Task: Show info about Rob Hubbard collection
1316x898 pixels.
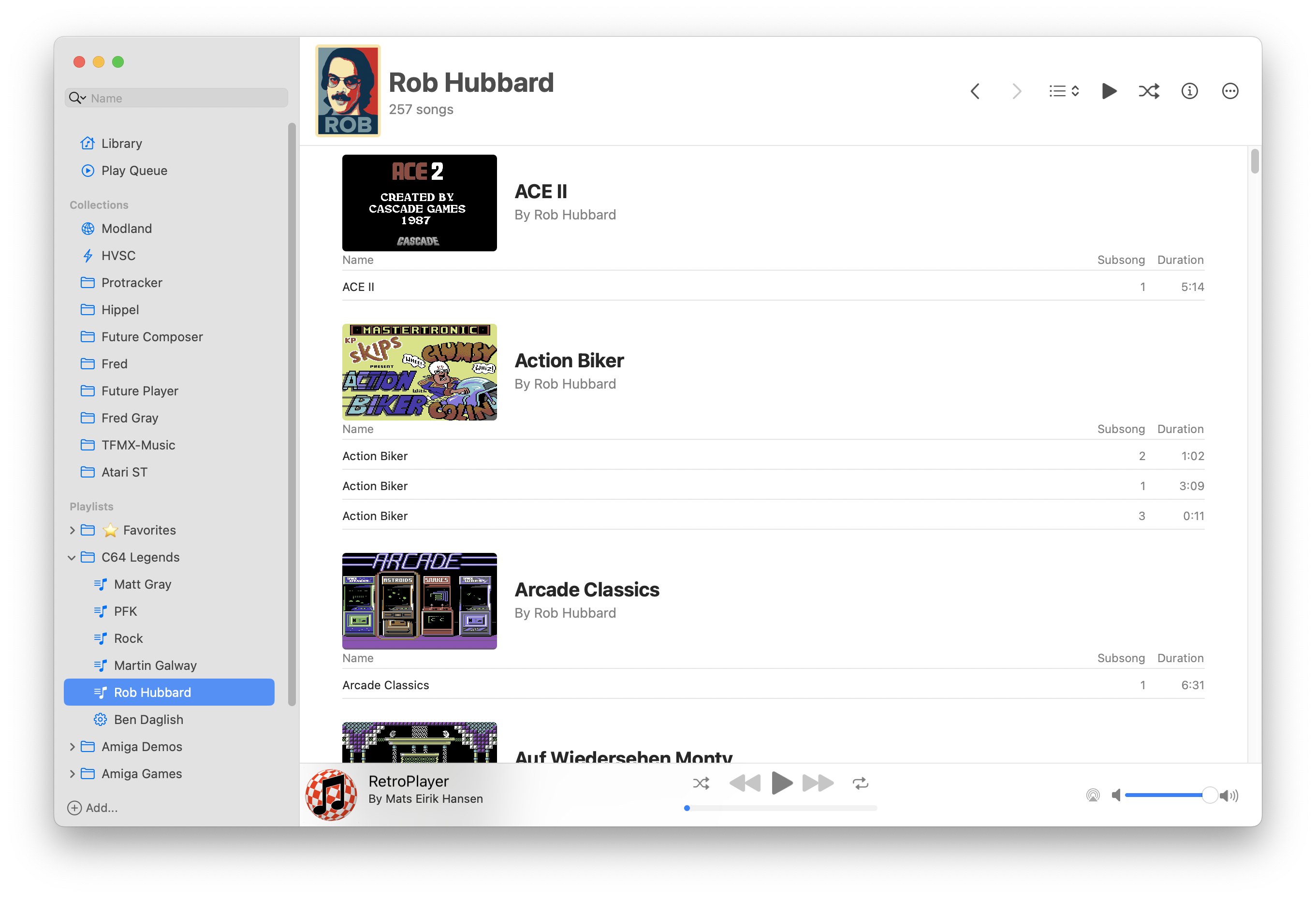Action: pos(1190,91)
